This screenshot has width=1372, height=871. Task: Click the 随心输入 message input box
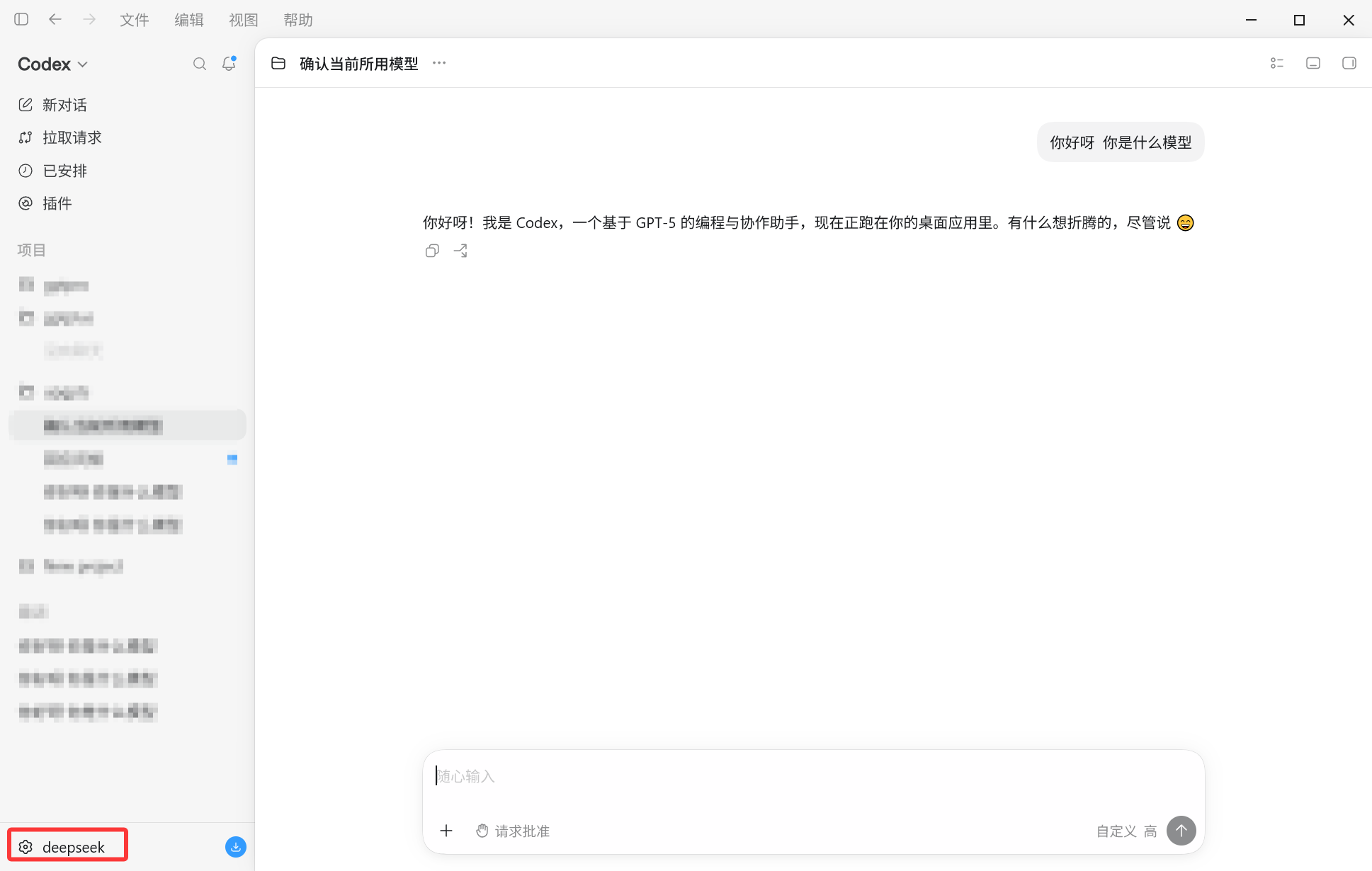coord(813,776)
